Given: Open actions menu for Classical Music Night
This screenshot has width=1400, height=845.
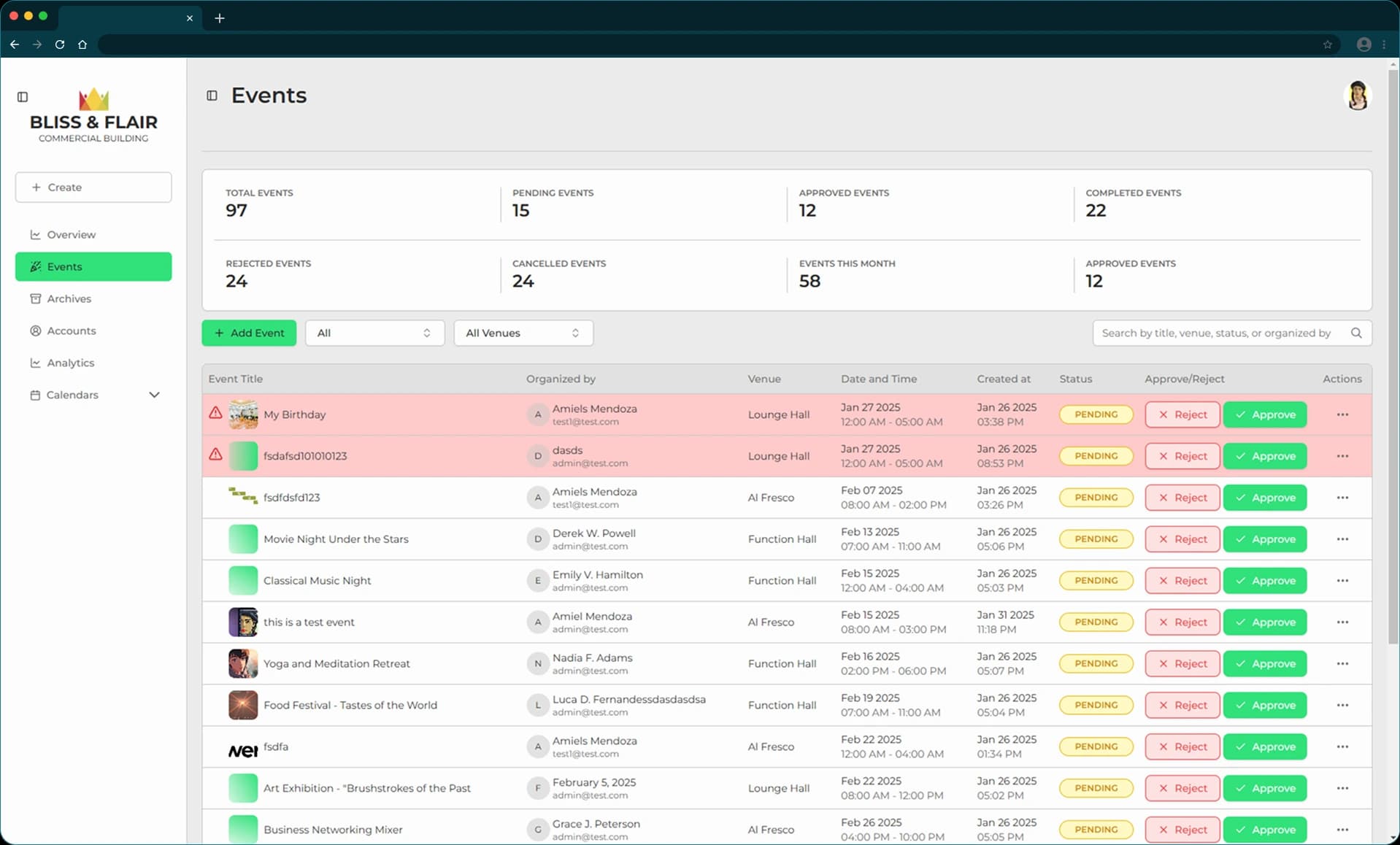Looking at the screenshot, I should click(x=1342, y=581).
